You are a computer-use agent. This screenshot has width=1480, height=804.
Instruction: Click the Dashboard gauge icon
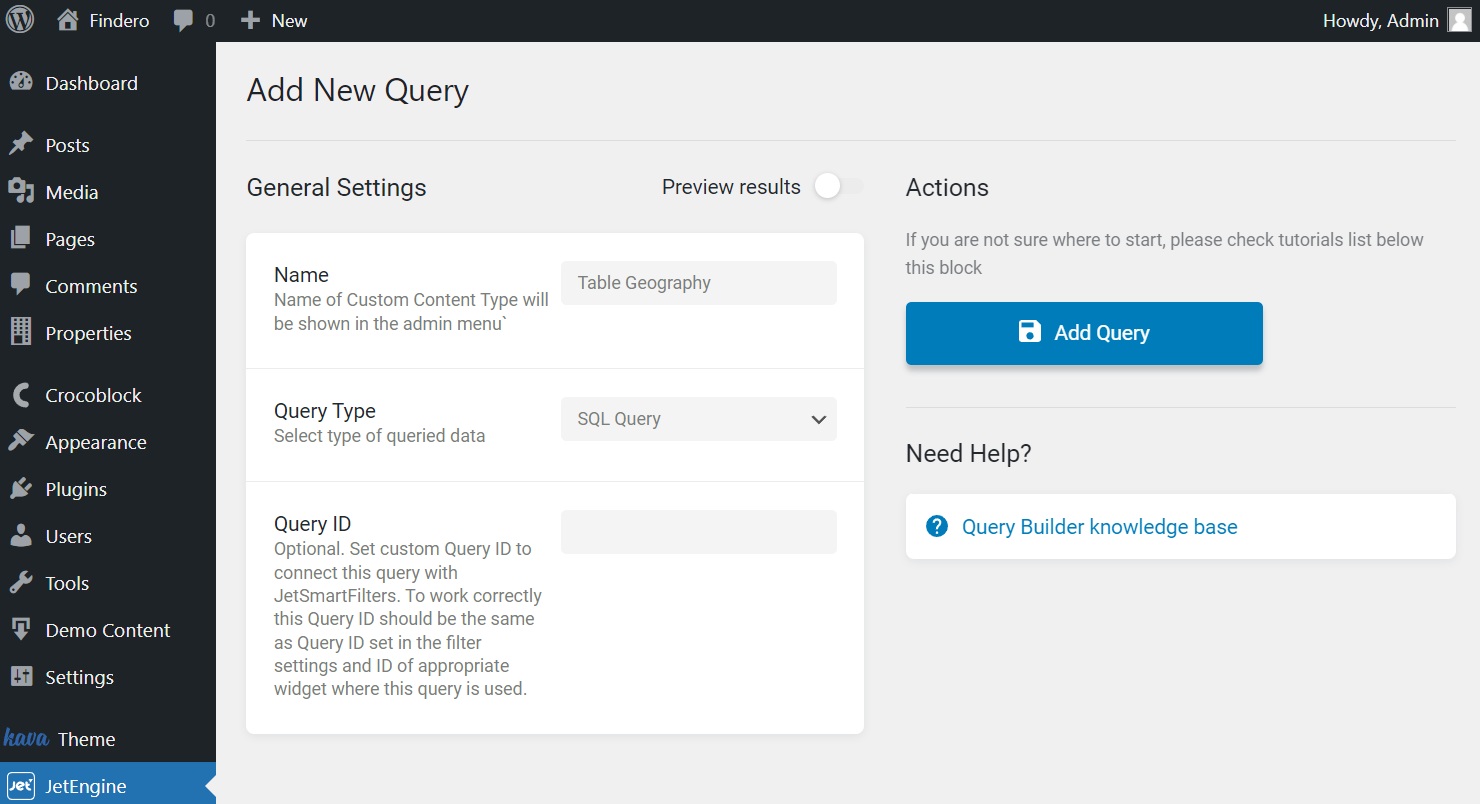coord(21,83)
